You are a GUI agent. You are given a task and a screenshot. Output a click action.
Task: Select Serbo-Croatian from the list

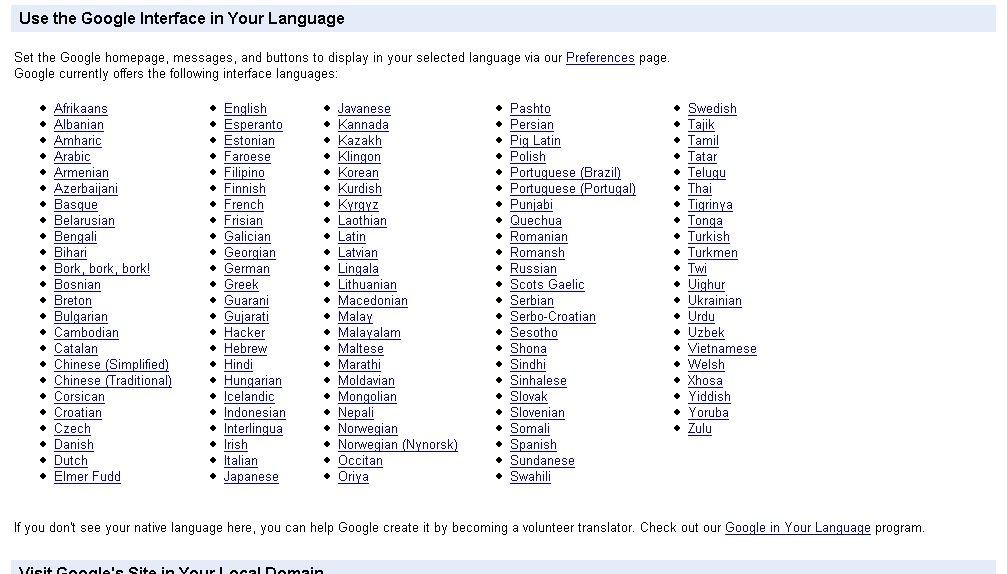pyautogui.click(x=552, y=317)
